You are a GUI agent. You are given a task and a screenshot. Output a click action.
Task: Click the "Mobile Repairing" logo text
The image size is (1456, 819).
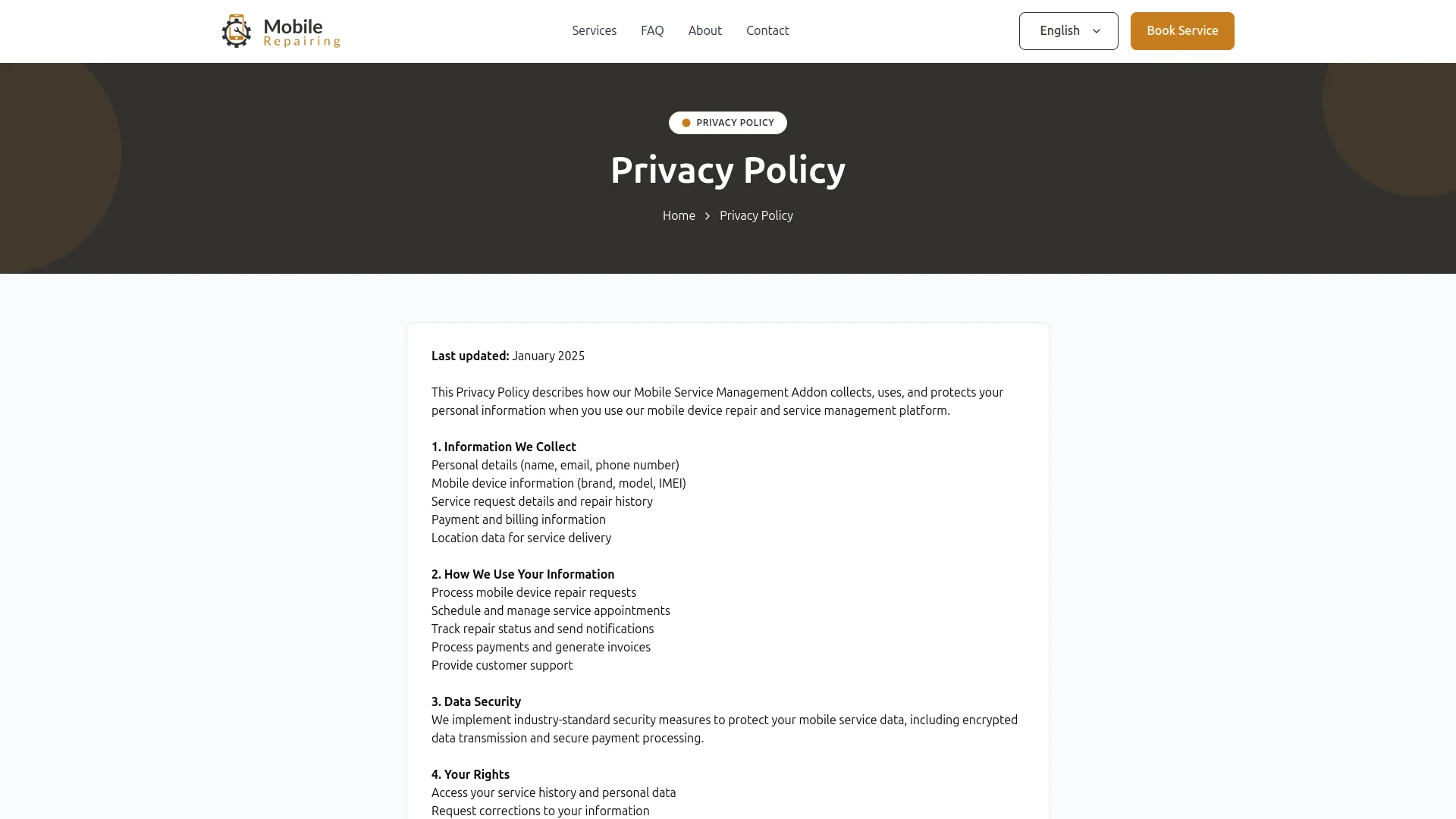[x=301, y=32]
